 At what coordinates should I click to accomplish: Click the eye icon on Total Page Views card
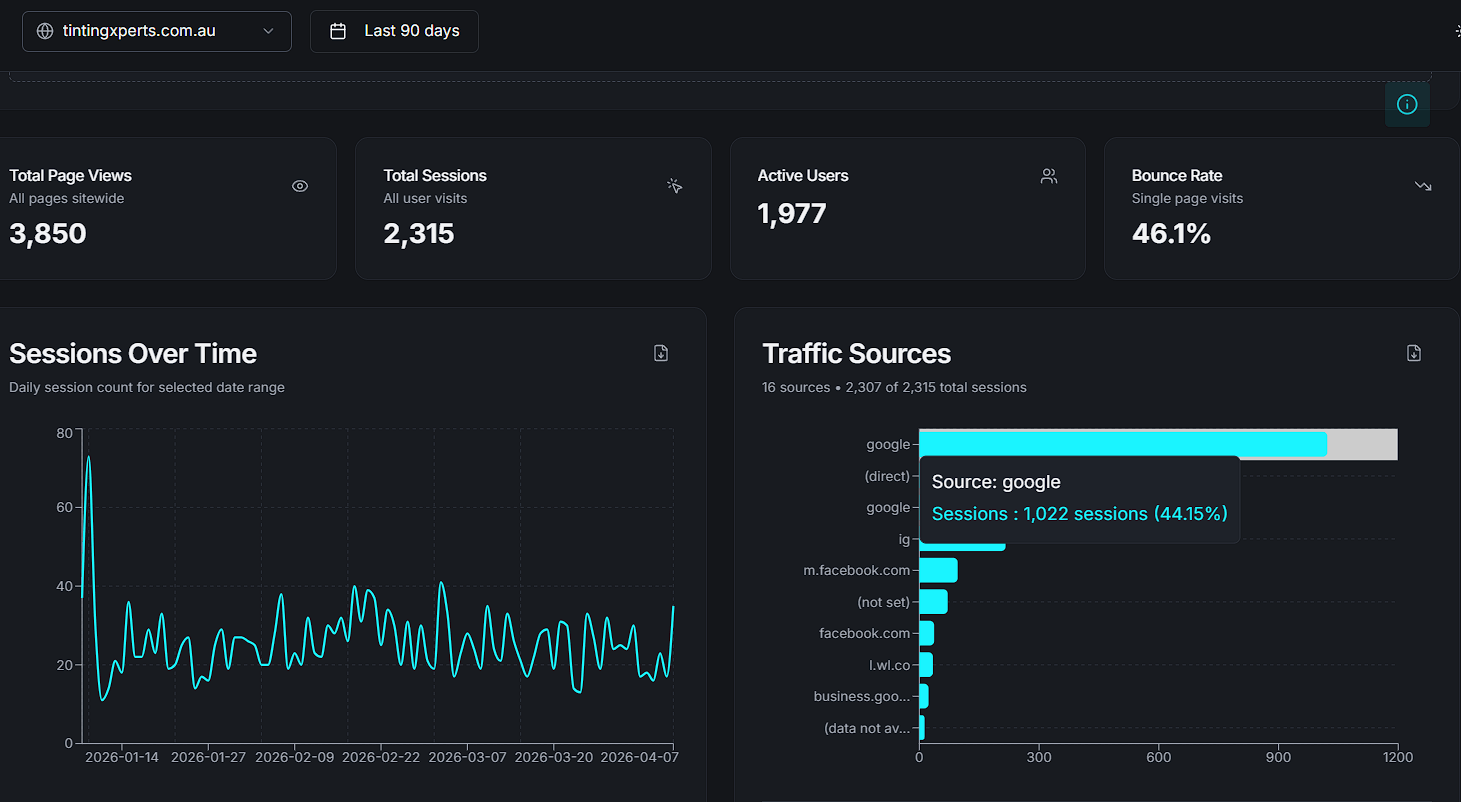click(x=299, y=186)
